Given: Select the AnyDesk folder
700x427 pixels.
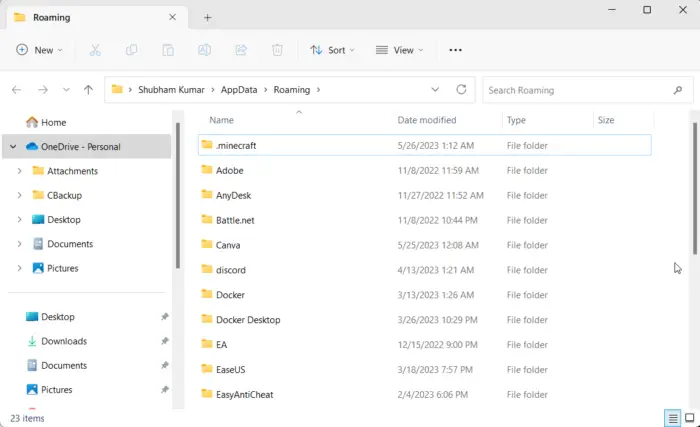Looking at the screenshot, I should [x=425, y=195].
